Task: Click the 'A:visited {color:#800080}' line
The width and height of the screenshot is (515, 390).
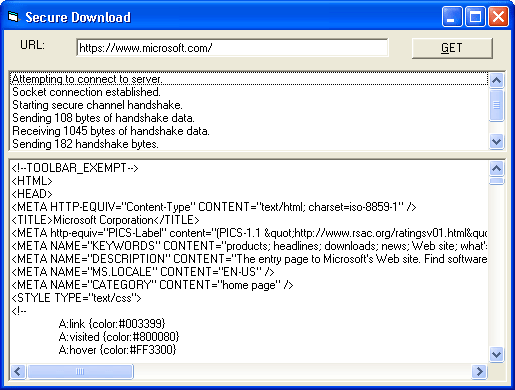Action: click(119, 337)
